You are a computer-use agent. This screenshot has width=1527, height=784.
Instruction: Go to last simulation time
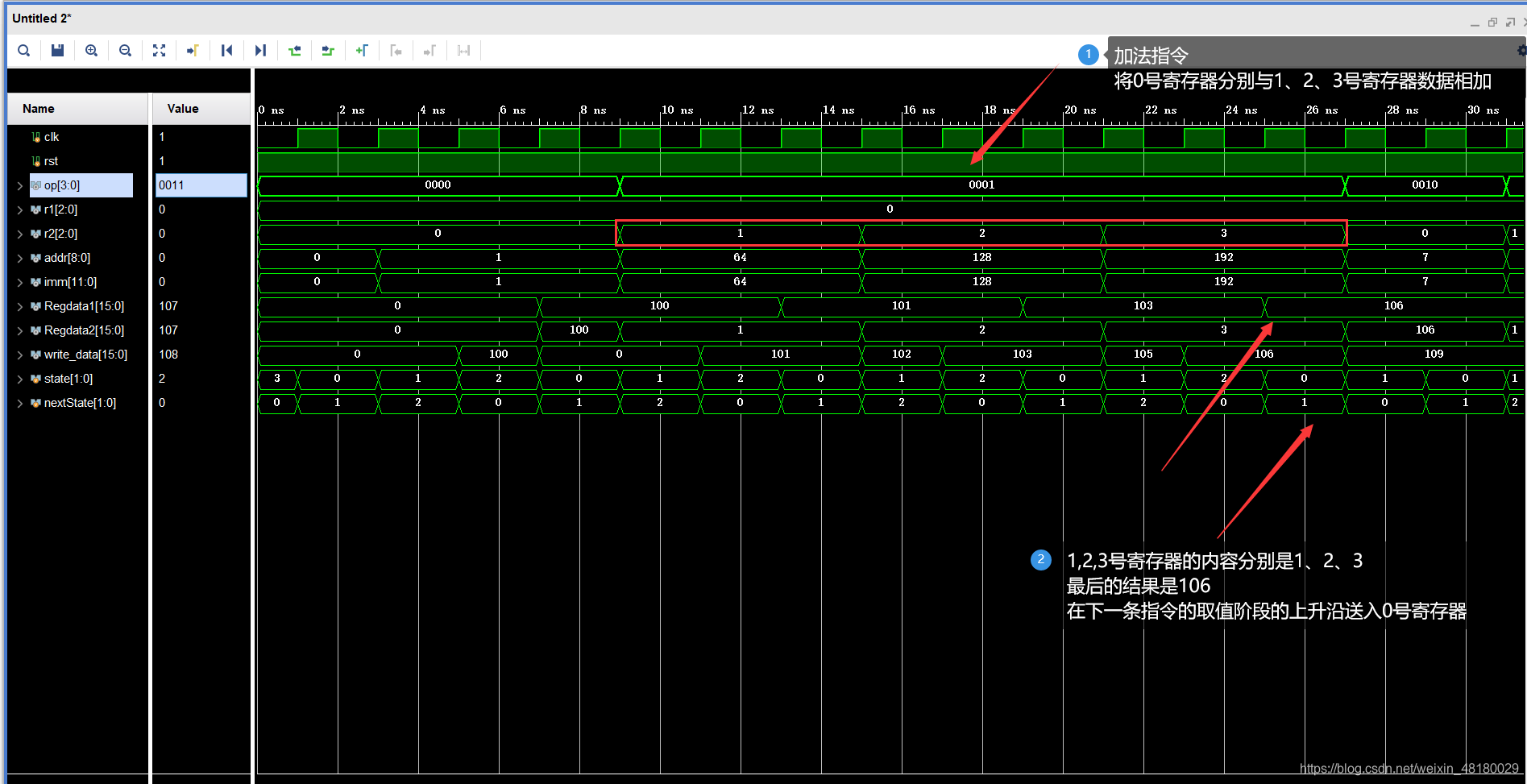coord(260,51)
